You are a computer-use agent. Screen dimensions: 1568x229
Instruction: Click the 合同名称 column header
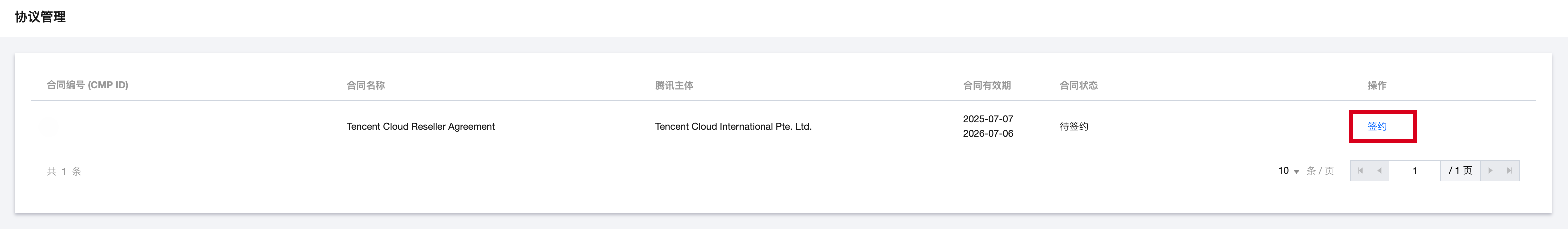click(x=366, y=85)
